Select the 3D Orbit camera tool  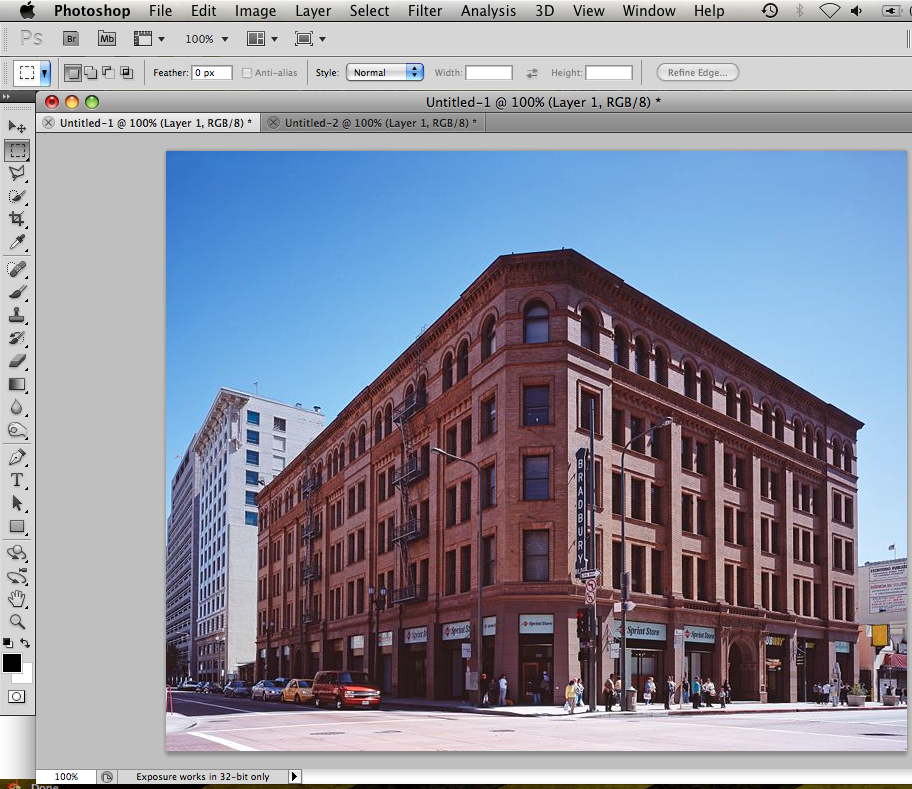[x=17, y=576]
